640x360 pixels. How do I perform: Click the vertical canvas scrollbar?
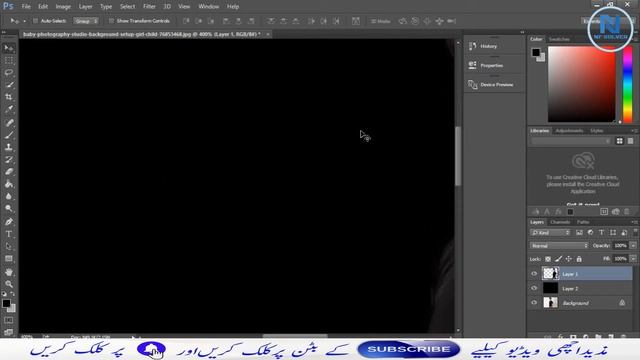click(x=458, y=155)
